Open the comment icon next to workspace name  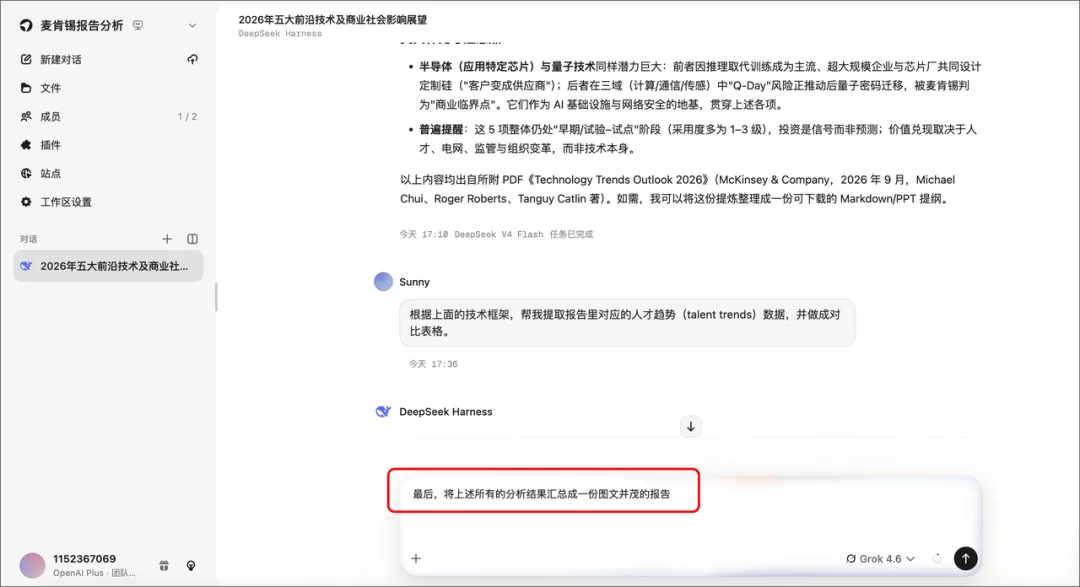tap(138, 25)
